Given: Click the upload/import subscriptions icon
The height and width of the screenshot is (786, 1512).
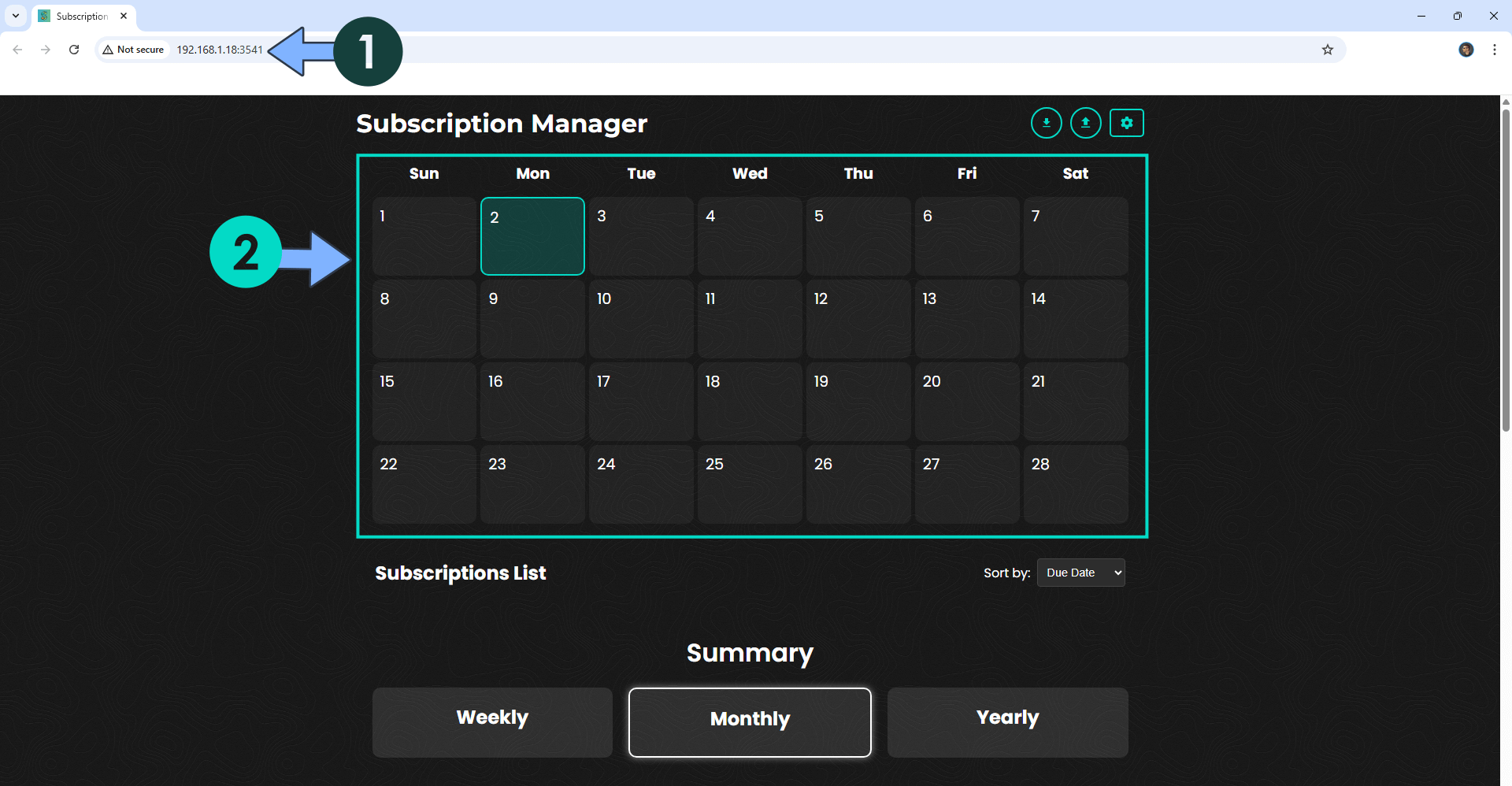Looking at the screenshot, I should point(1085,123).
